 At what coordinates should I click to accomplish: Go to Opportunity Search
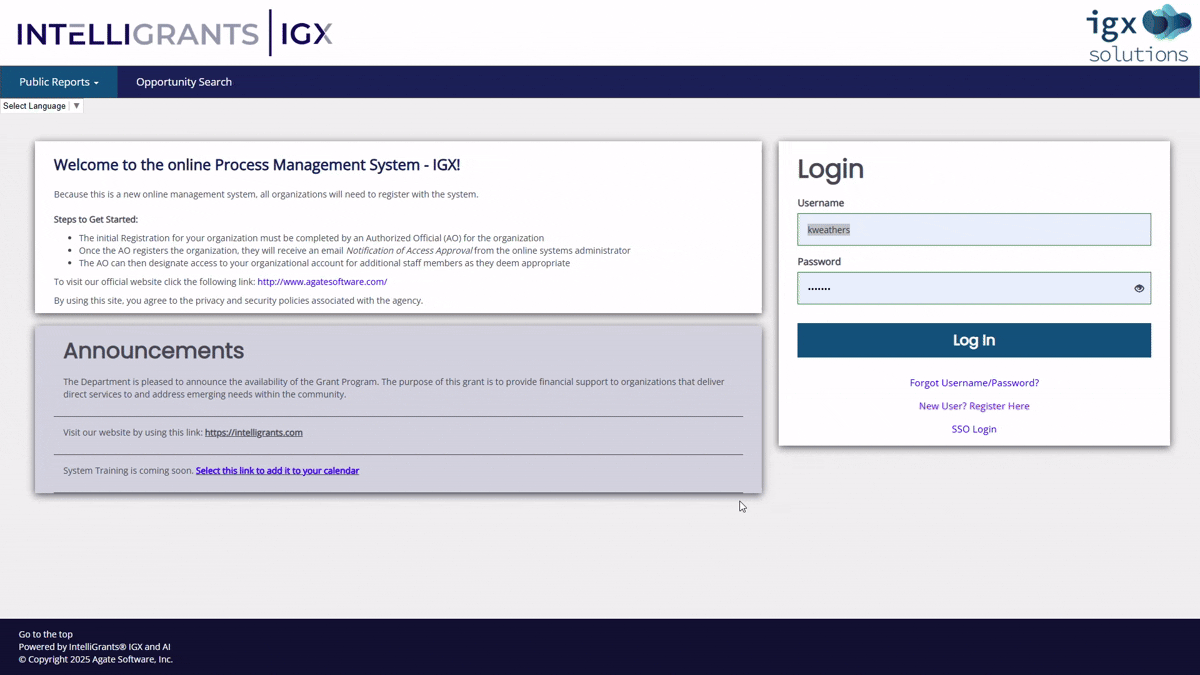184,82
